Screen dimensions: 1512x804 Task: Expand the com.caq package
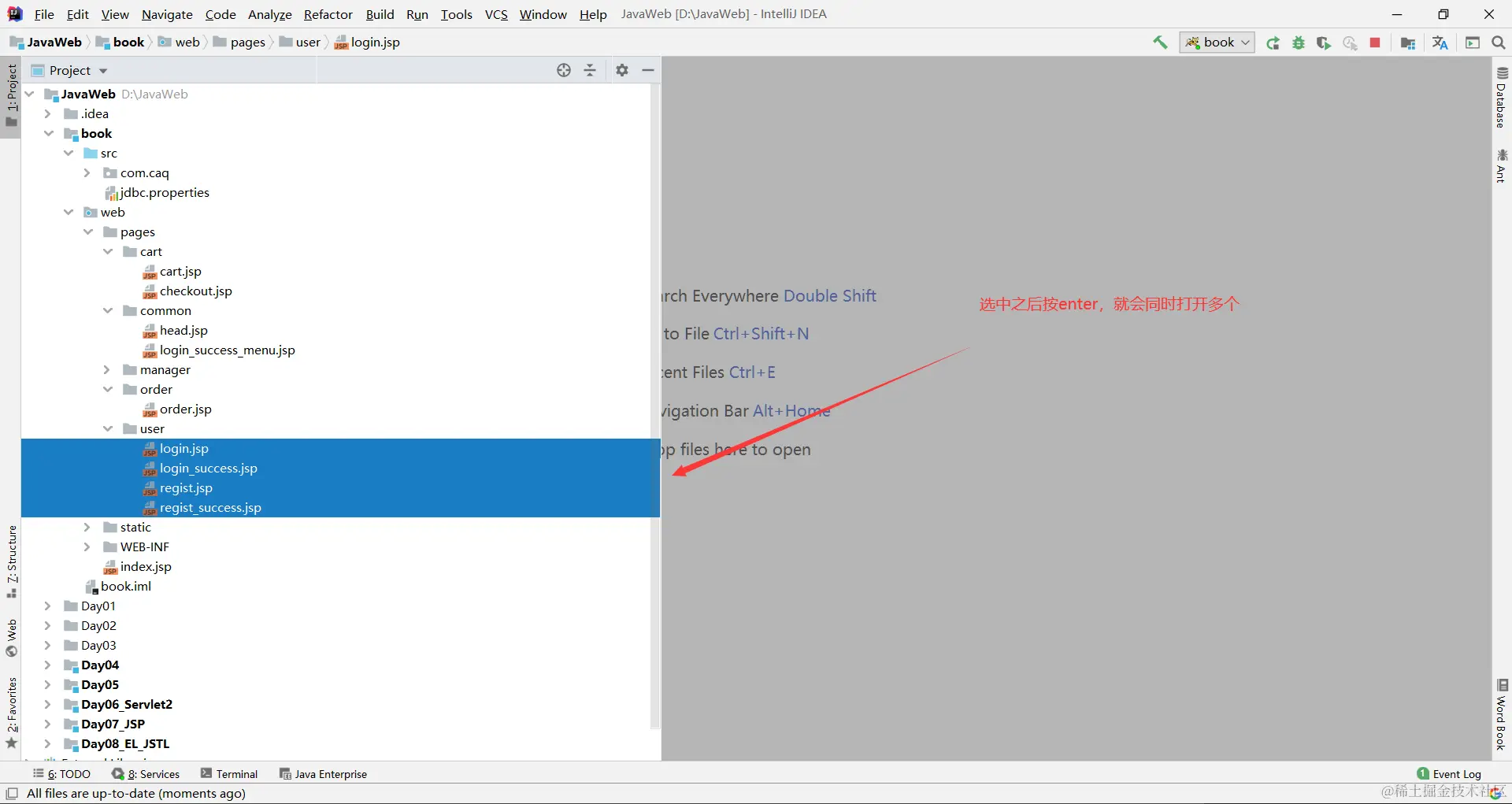[x=87, y=172]
